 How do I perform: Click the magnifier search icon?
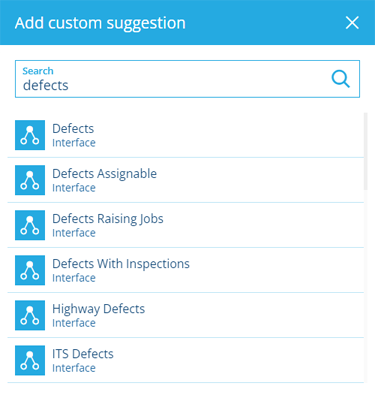341,79
